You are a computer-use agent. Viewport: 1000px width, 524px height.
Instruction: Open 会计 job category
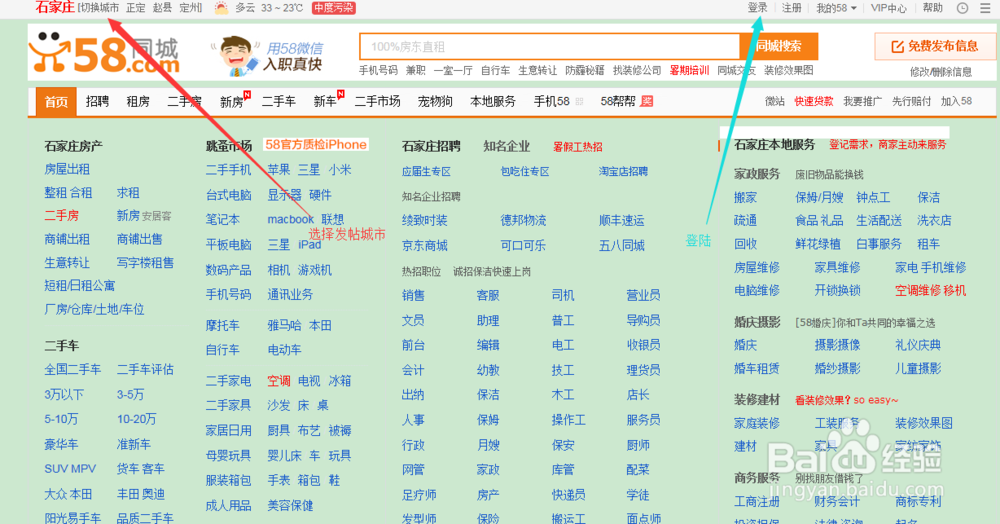(x=413, y=370)
